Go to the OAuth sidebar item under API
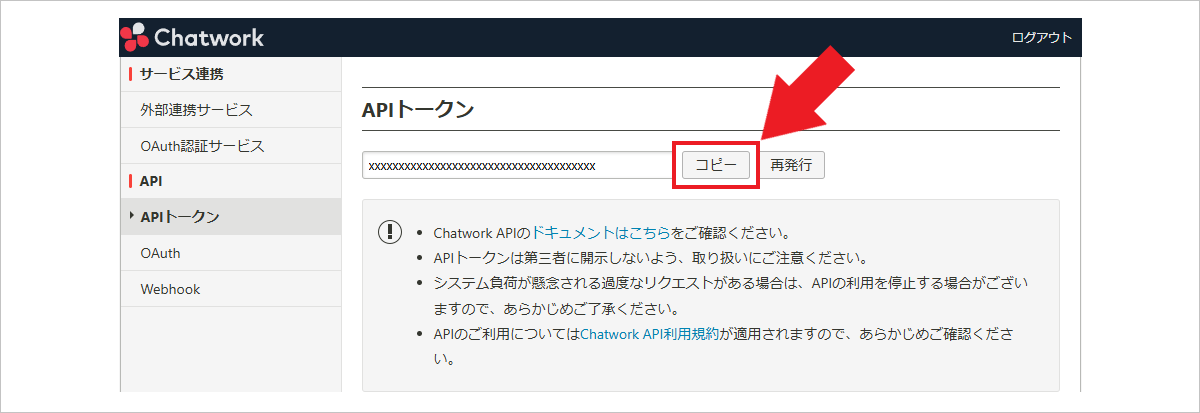 tap(160, 253)
